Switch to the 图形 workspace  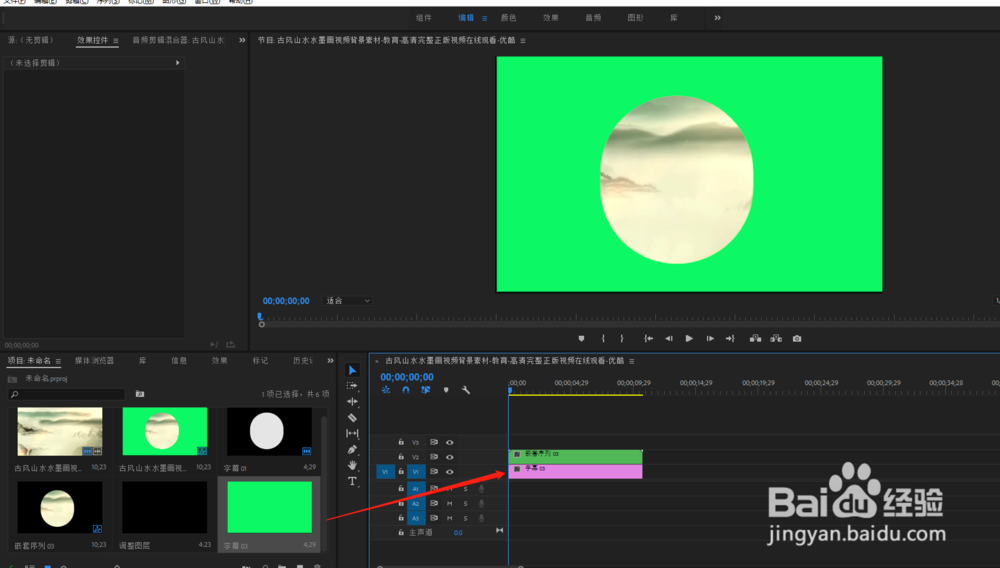[x=635, y=18]
